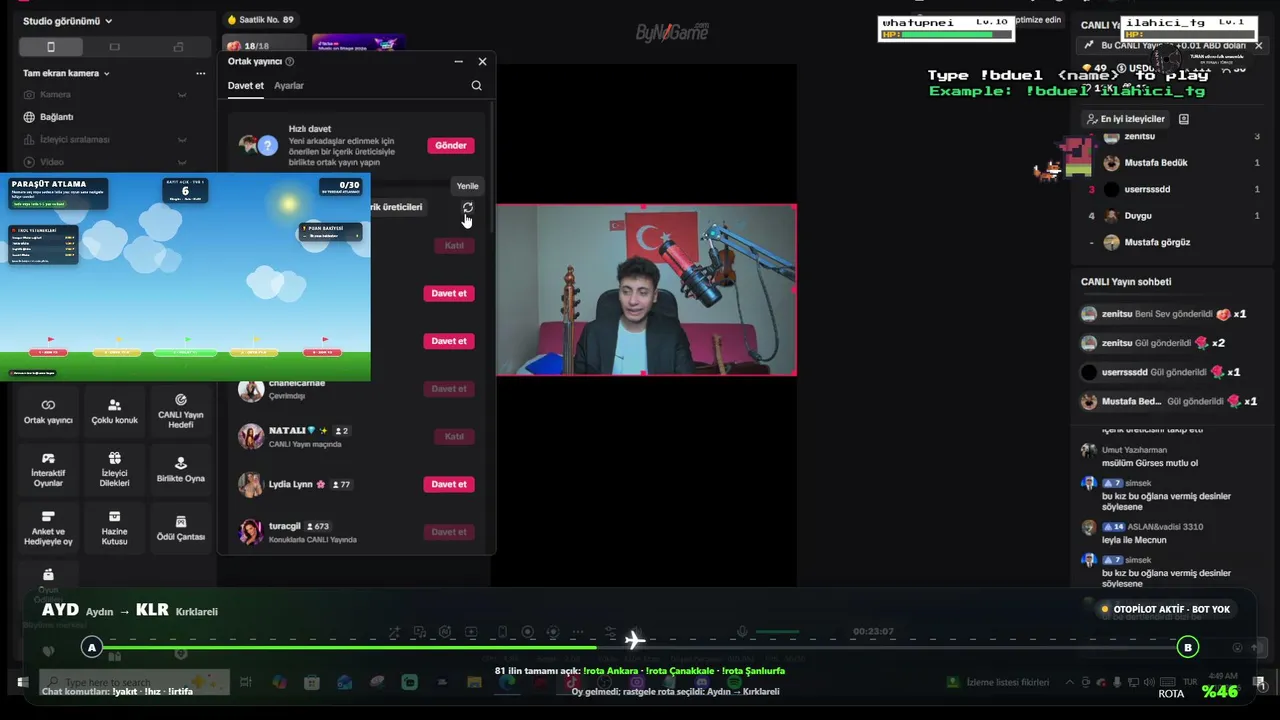The height and width of the screenshot is (720, 1280).
Task: Switch to portrait phone layout view
Action: tap(51, 47)
